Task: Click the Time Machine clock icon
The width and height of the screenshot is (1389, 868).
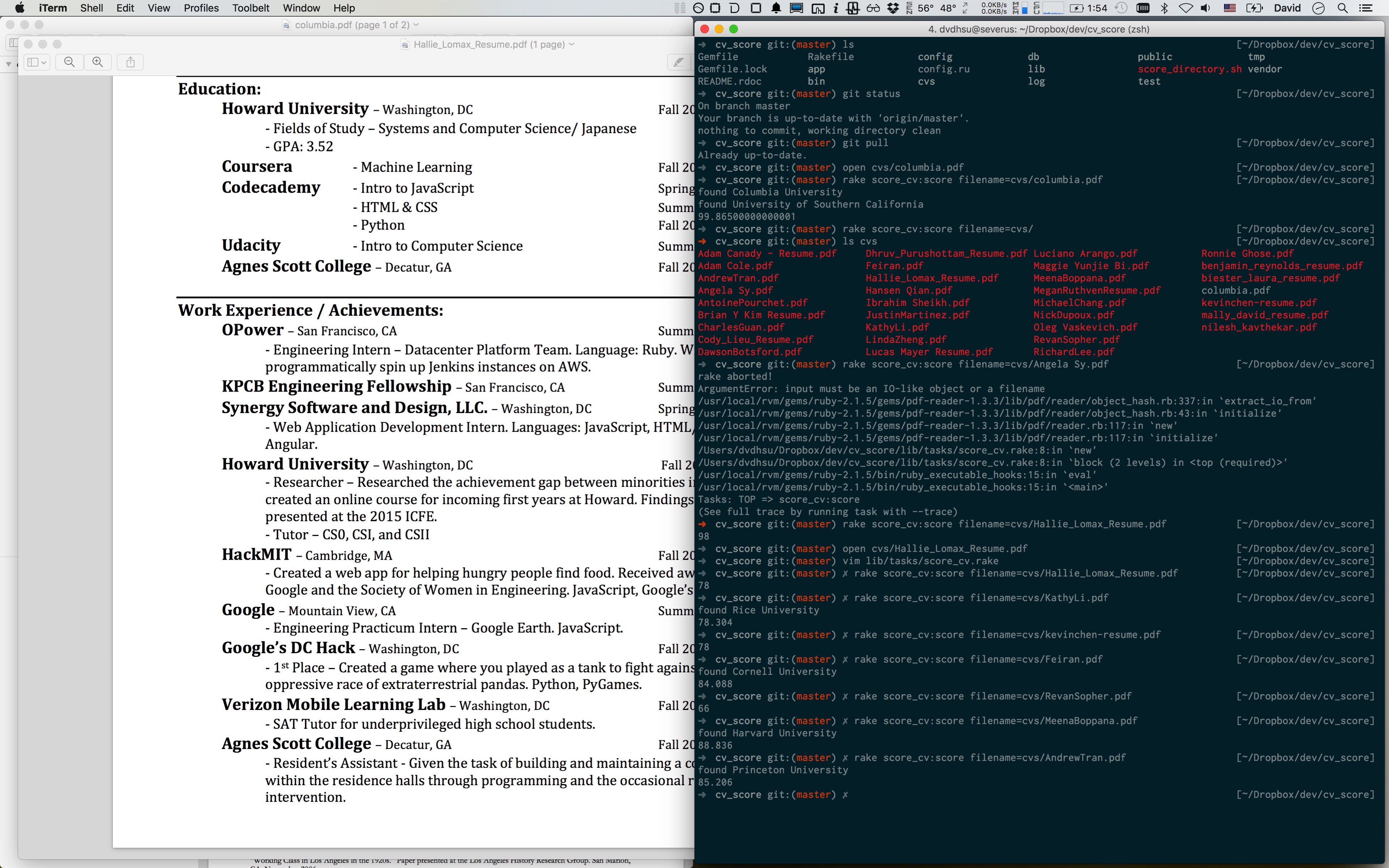Action: tap(1121, 8)
